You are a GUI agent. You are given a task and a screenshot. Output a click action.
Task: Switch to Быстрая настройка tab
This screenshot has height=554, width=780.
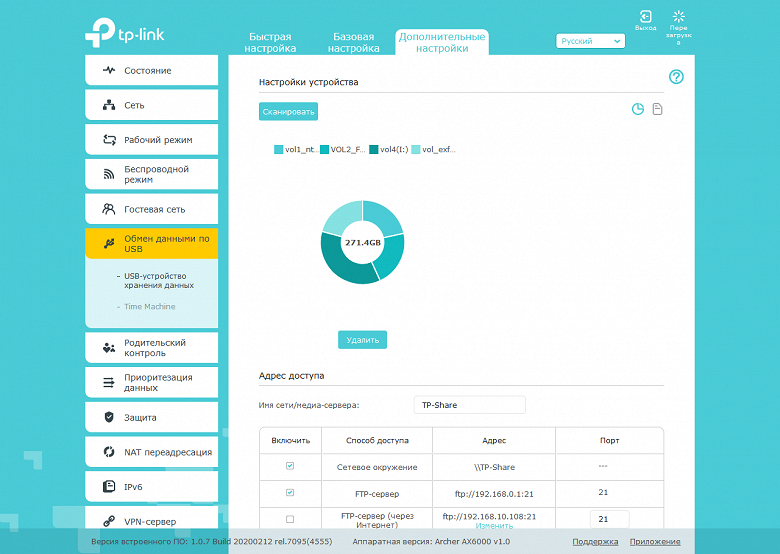270,42
